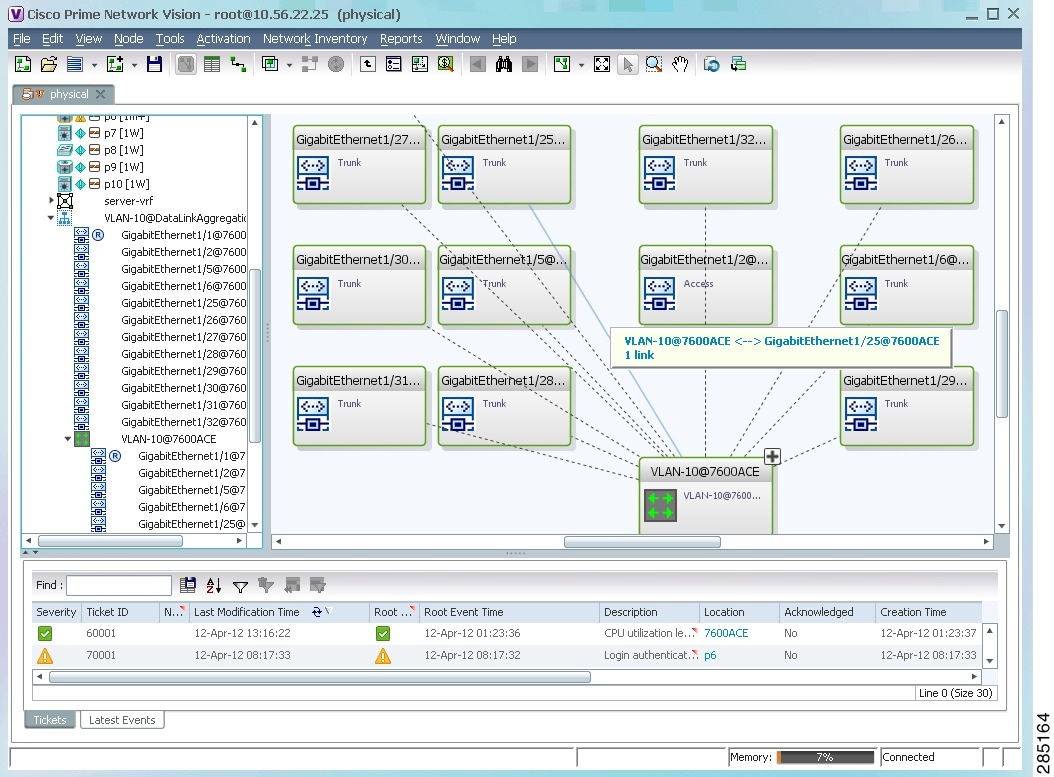Click the funnel Filter icon in tickets toolbar

pos(240,586)
